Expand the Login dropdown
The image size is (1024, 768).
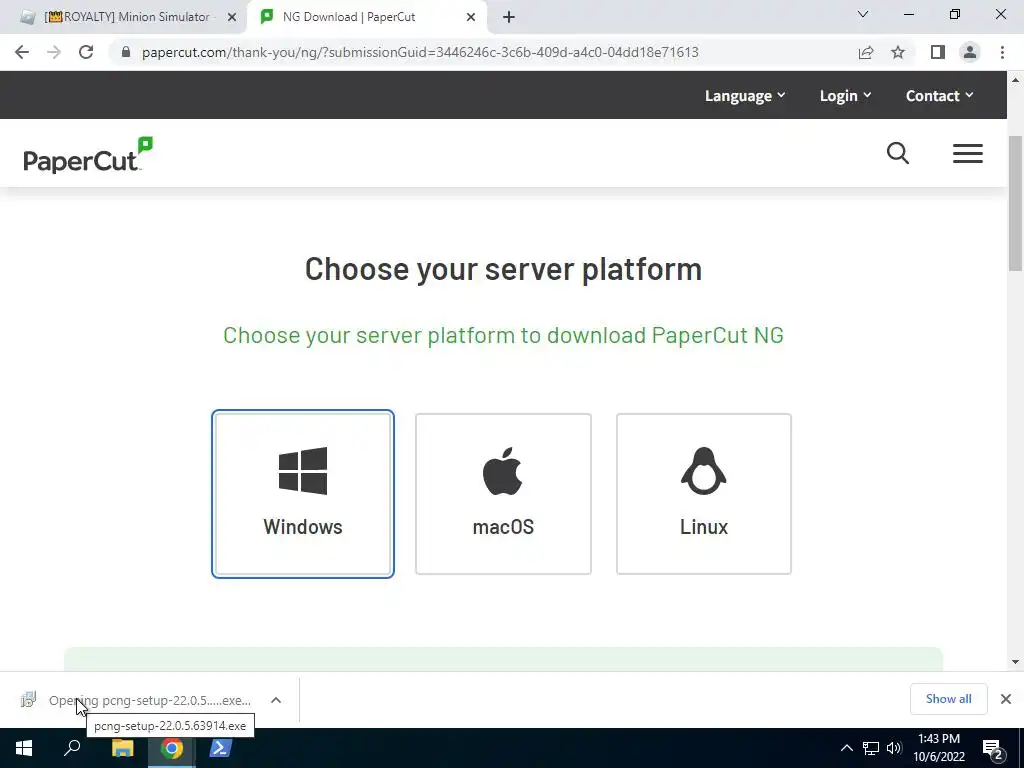(x=845, y=95)
